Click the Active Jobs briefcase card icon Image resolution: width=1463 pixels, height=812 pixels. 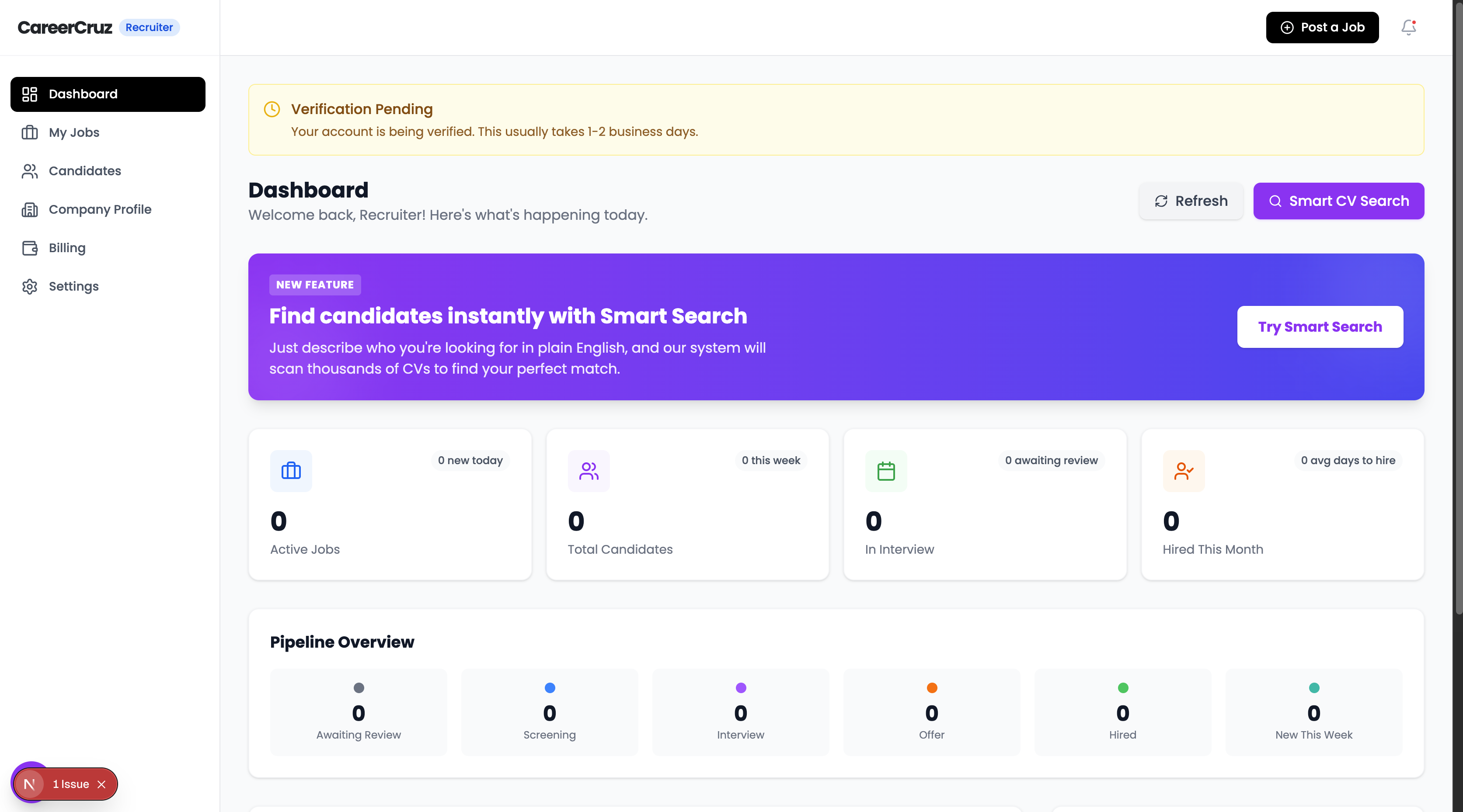291,471
